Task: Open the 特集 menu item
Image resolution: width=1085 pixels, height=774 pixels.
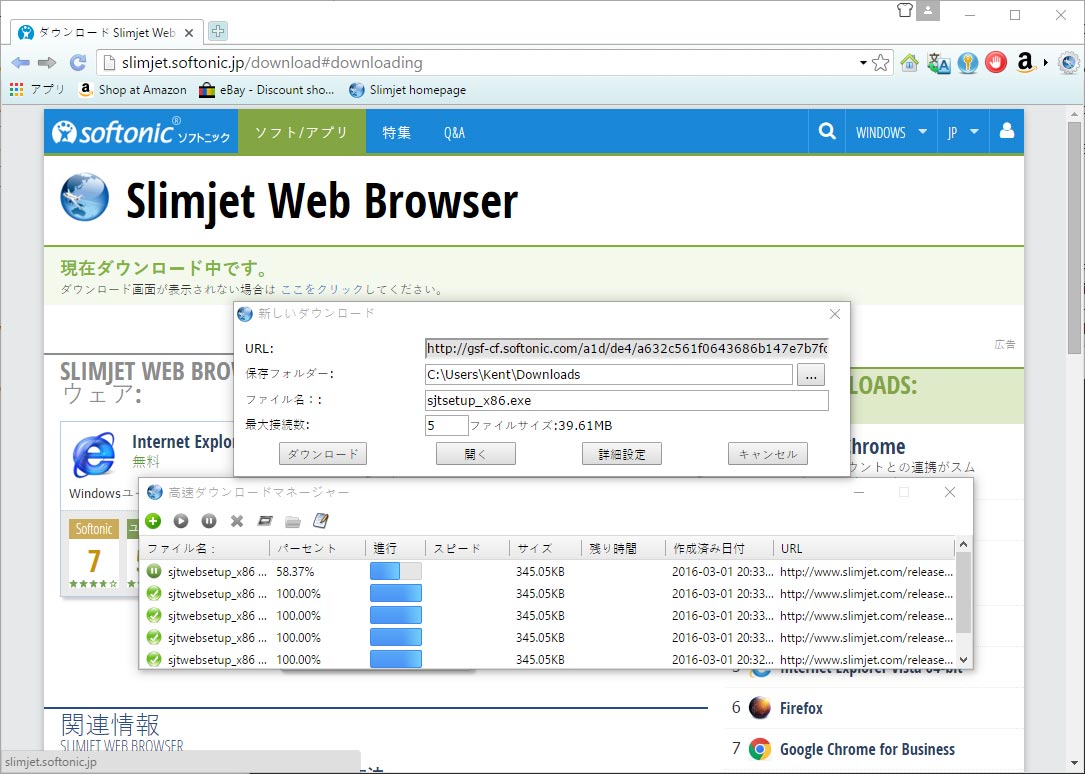Action: (x=396, y=132)
